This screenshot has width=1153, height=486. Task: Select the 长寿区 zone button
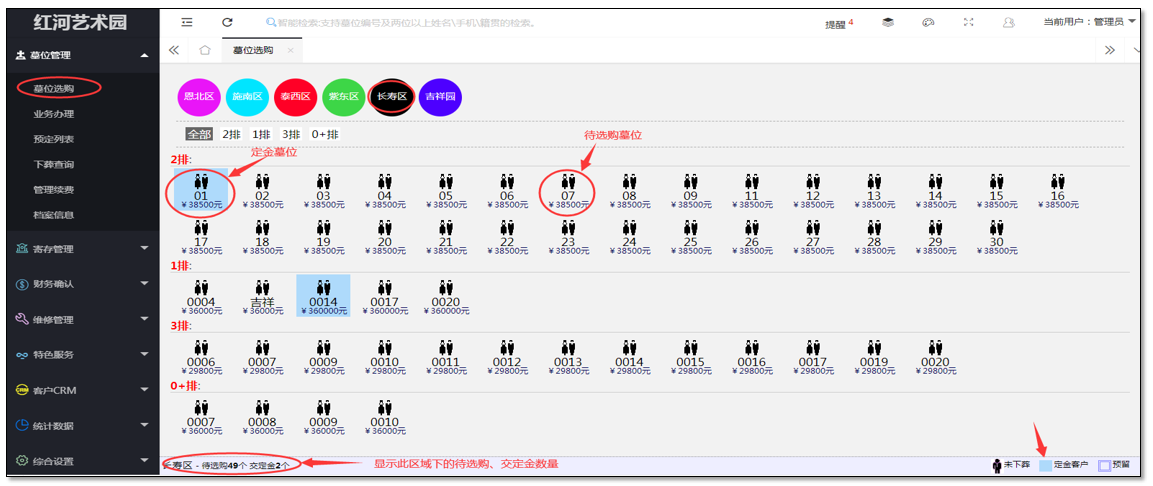pos(391,97)
